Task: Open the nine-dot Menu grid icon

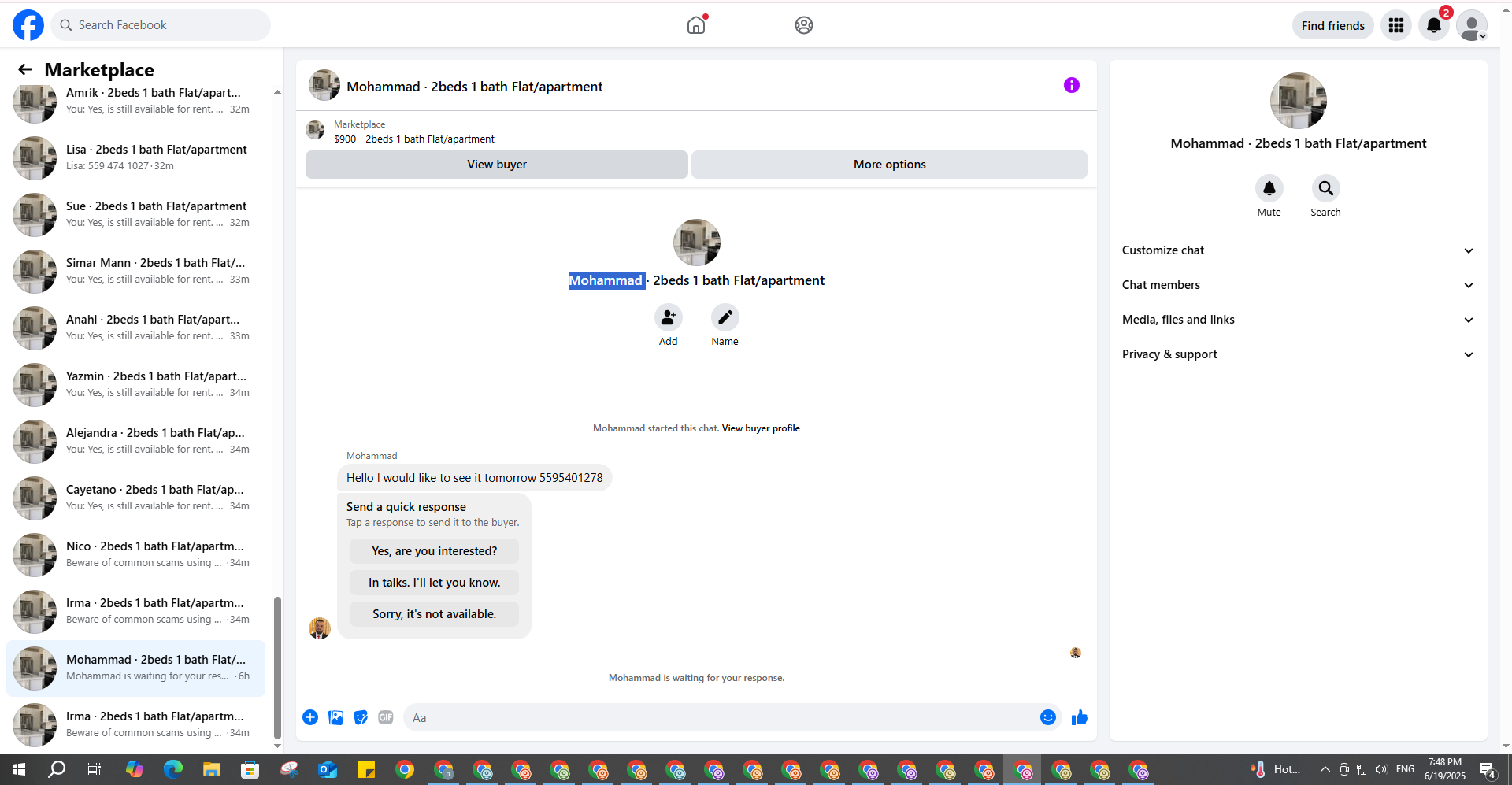Action: [x=1396, y=25]
